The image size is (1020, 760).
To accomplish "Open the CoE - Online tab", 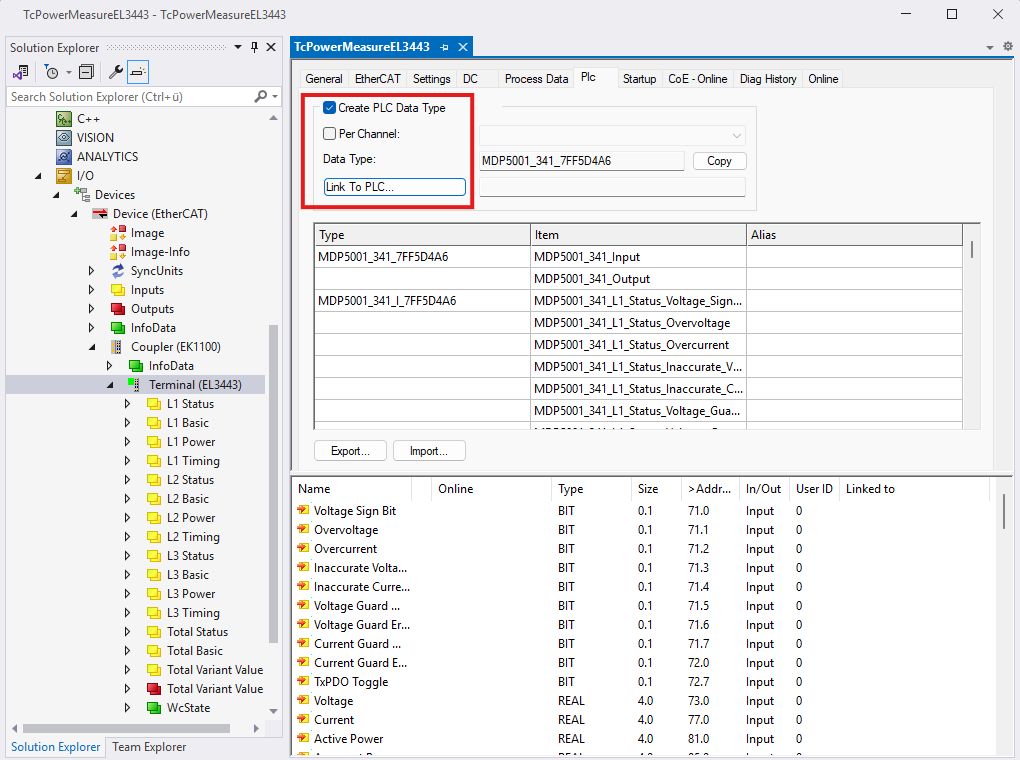I will [x=697, y=79].
